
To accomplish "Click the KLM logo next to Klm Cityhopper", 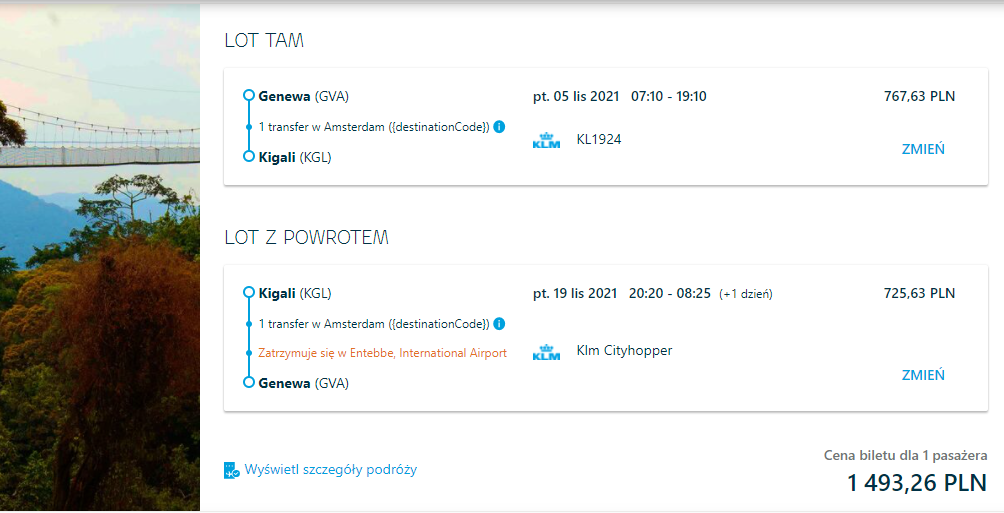I will [x=546, y=352].
